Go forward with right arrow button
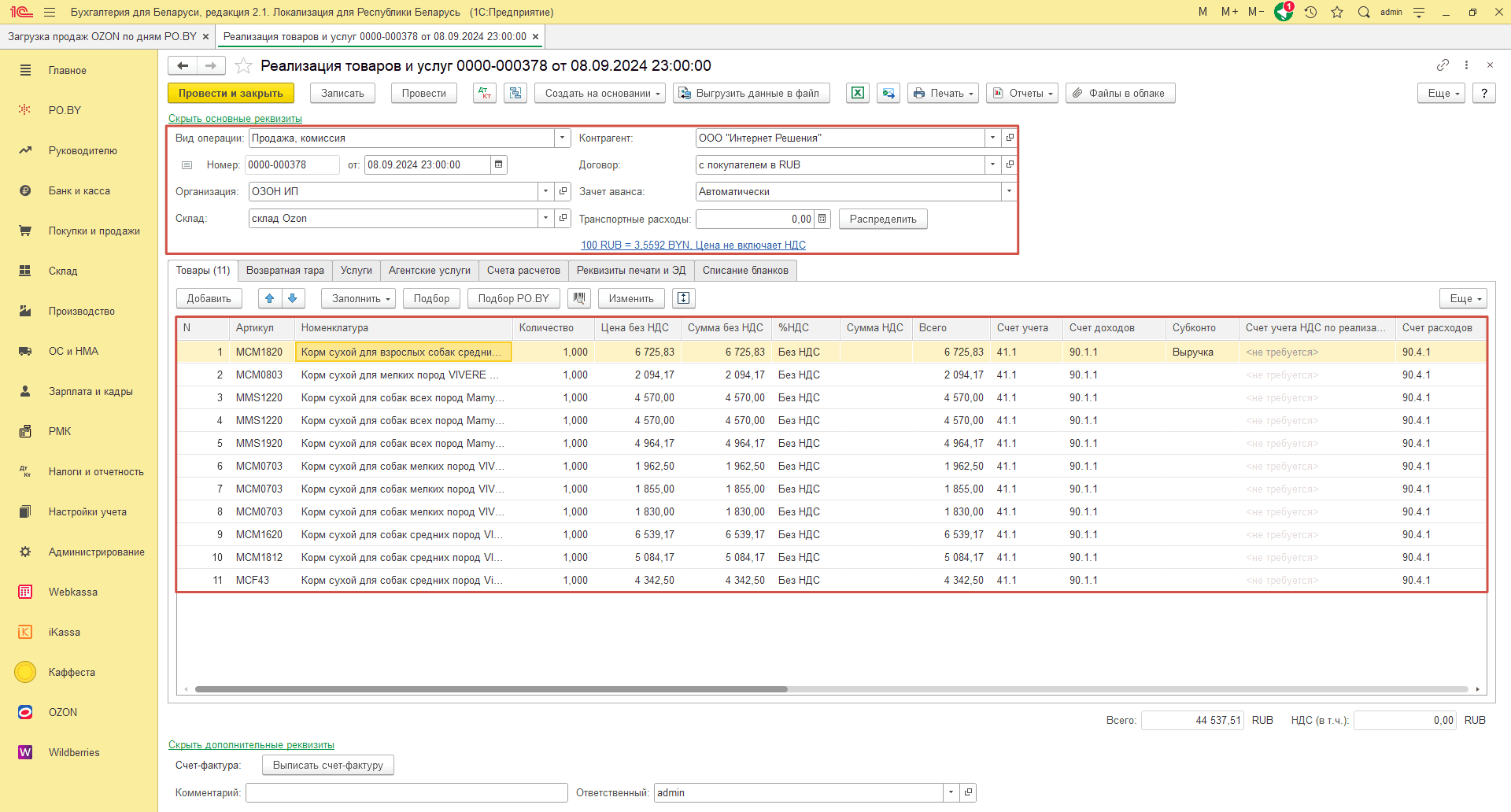The height and width of the screenshot is (812, 1511). point(211,65)
